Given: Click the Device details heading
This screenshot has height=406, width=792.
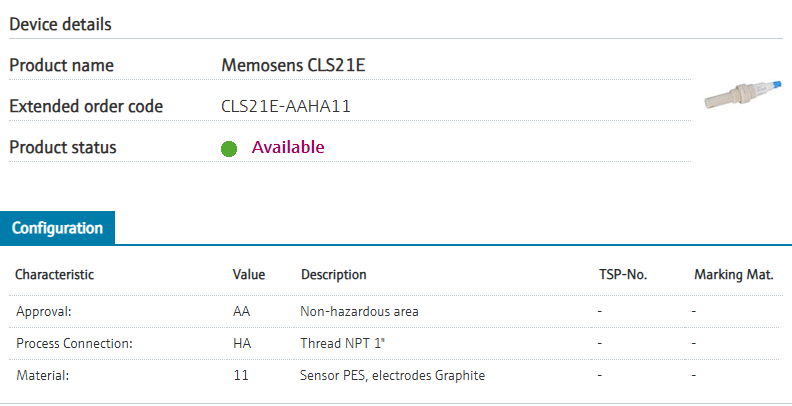Looking at the screenshot, I should tap(60, 24).
